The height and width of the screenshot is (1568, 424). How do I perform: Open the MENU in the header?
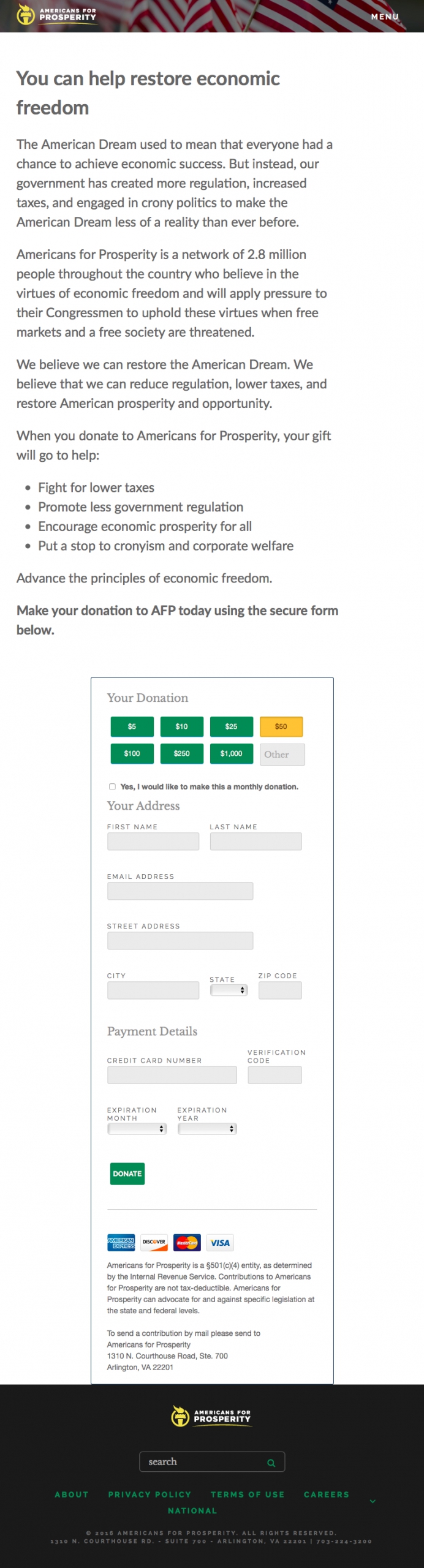tap(385, 17)
